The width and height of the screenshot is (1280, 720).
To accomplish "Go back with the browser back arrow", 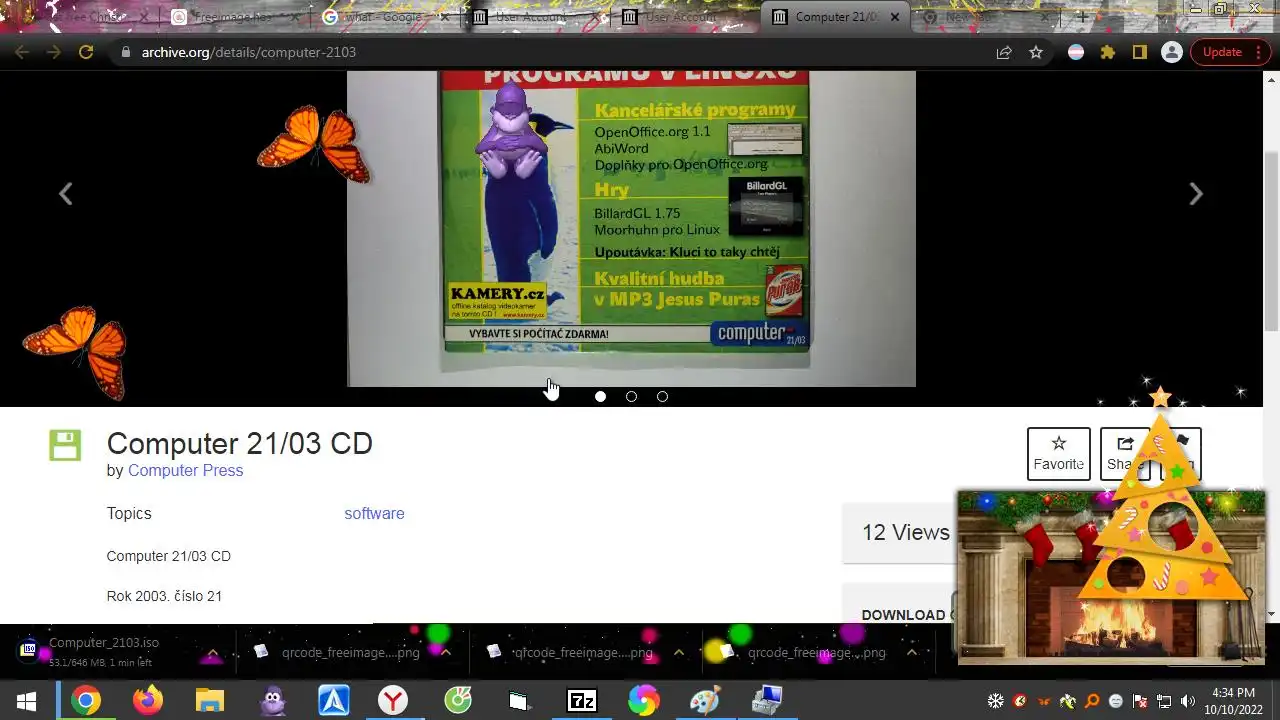I will tap(22, 52).
